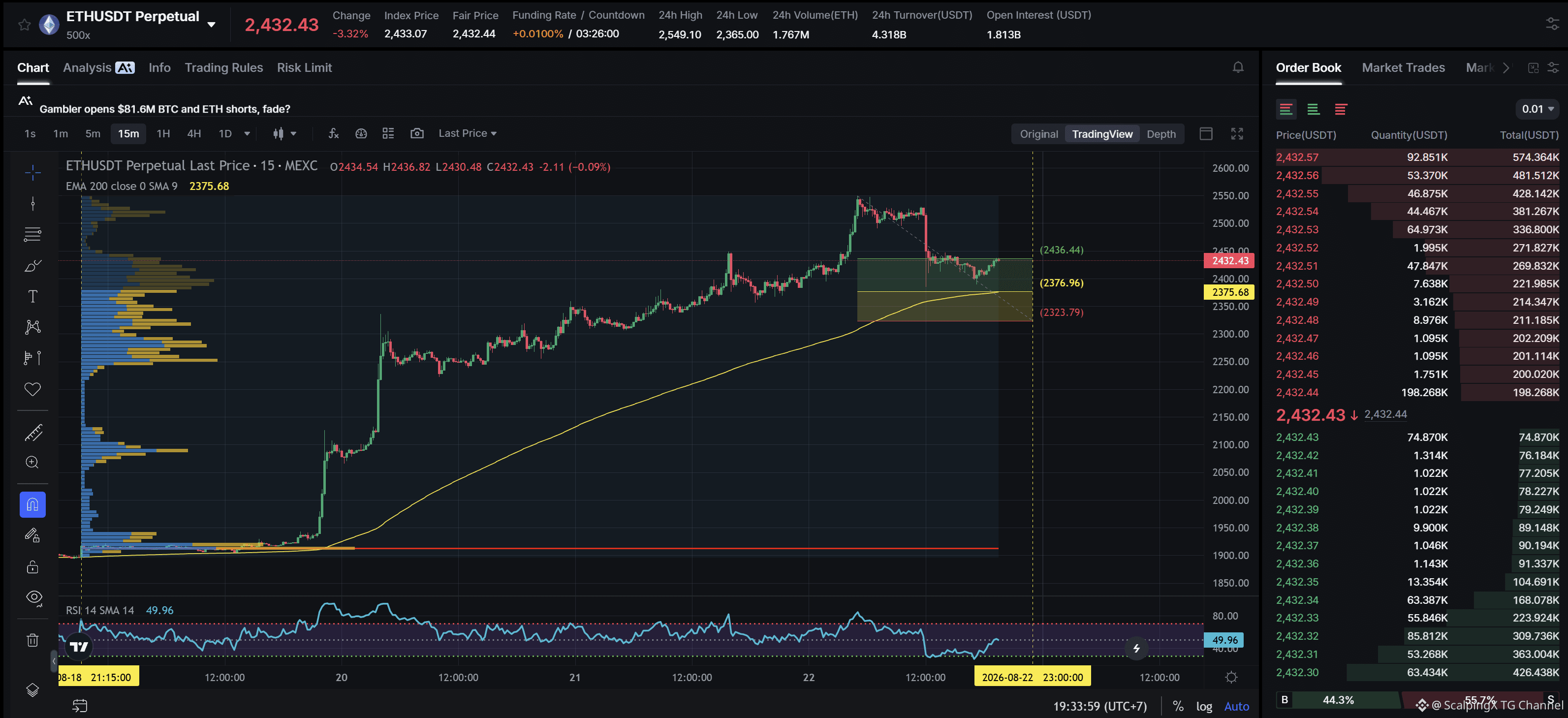Toggle hide all drawings eye icon
Image resolution: width=1568 pixels, height=718 pixels.
tap(34, 598)
